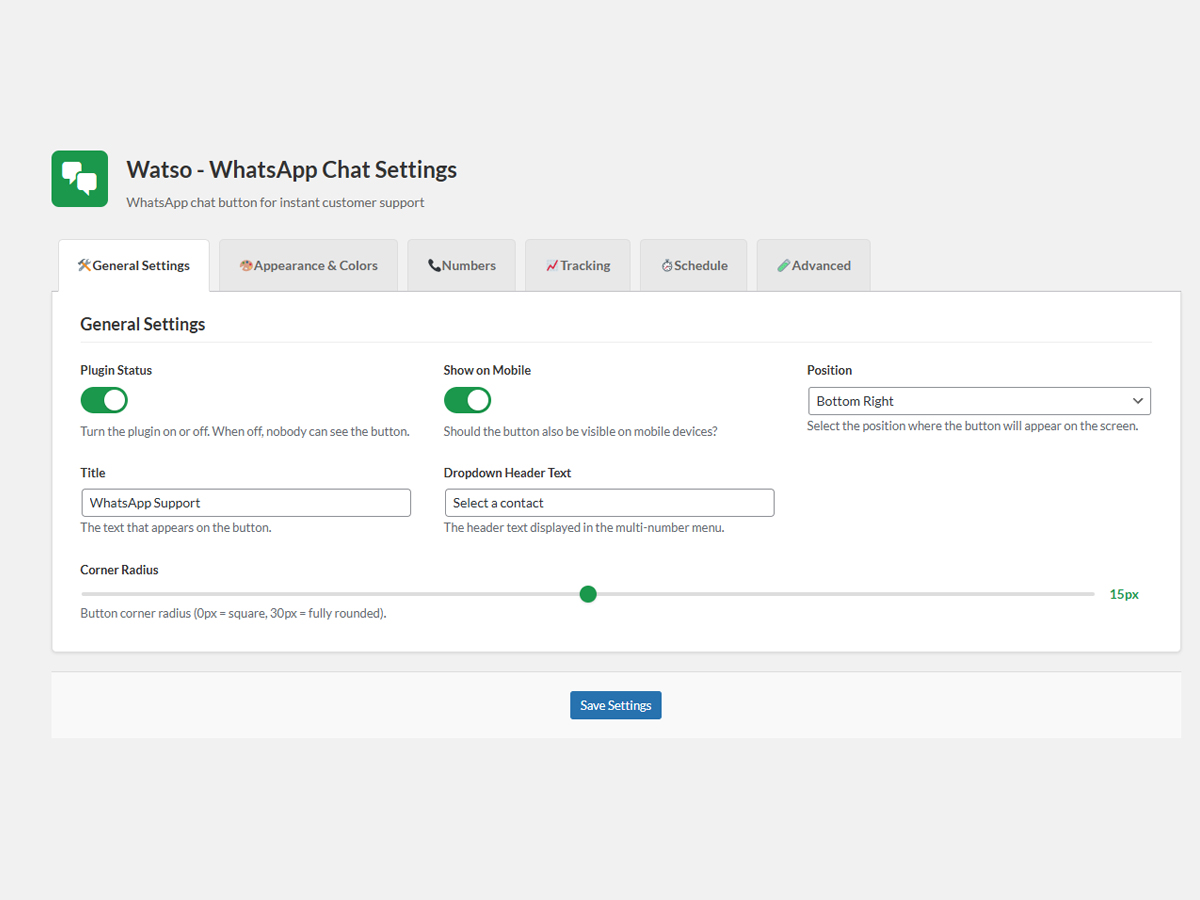Click the "WhatsApp chat button for instant customer support" subtitle
This screenshot has height=900, width=1200.
click(x=275, y=203)
